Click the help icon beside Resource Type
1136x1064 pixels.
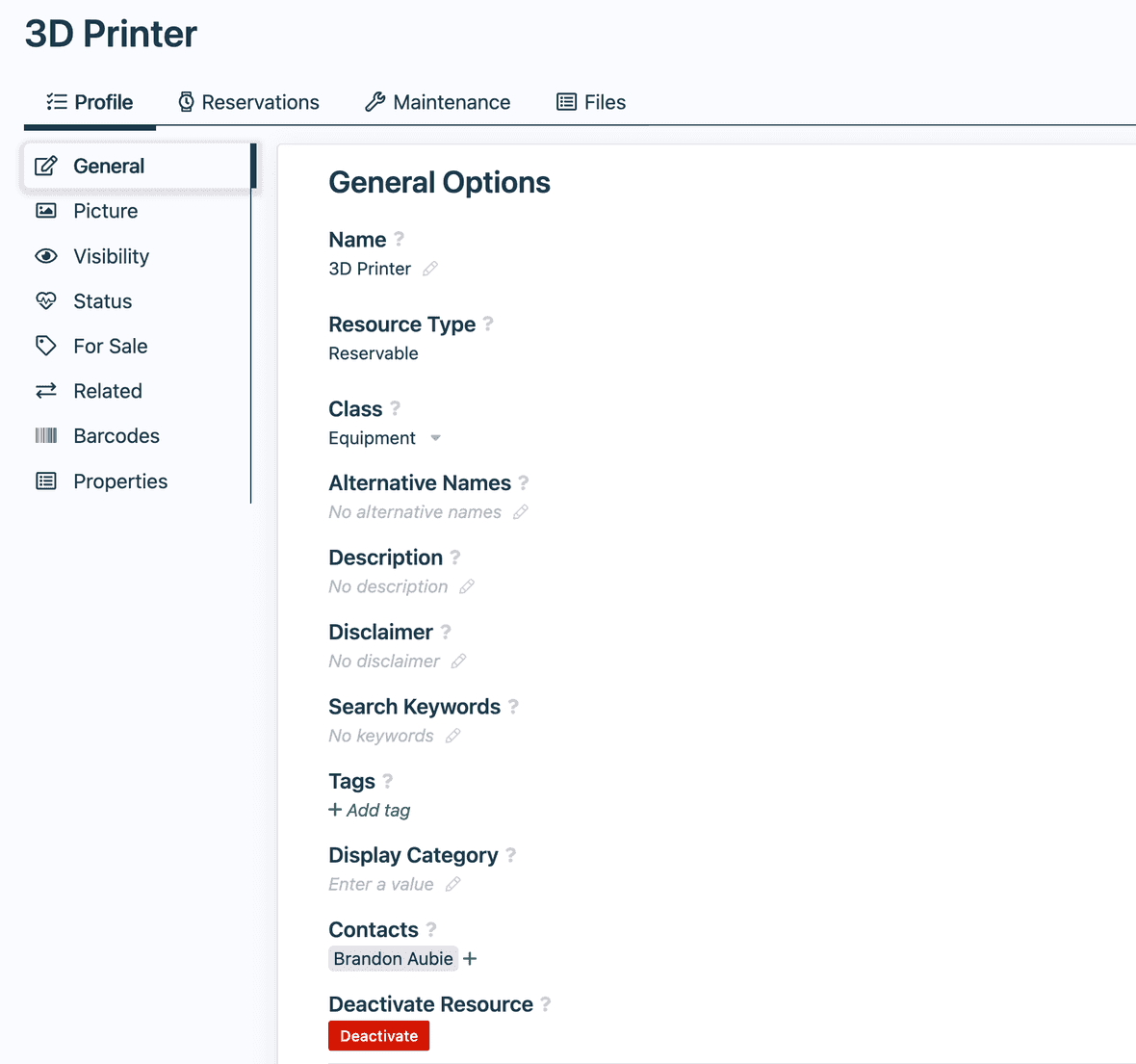[x=489, y=324]
